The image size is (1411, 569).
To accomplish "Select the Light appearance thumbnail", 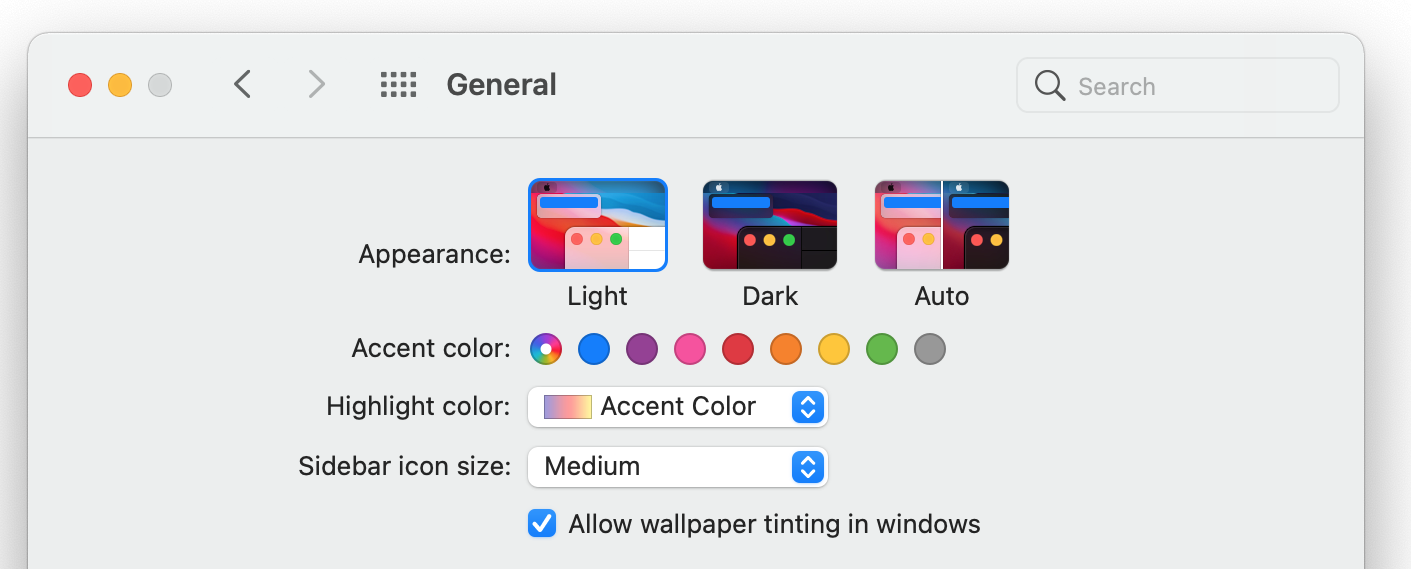I will coord(597,225).
